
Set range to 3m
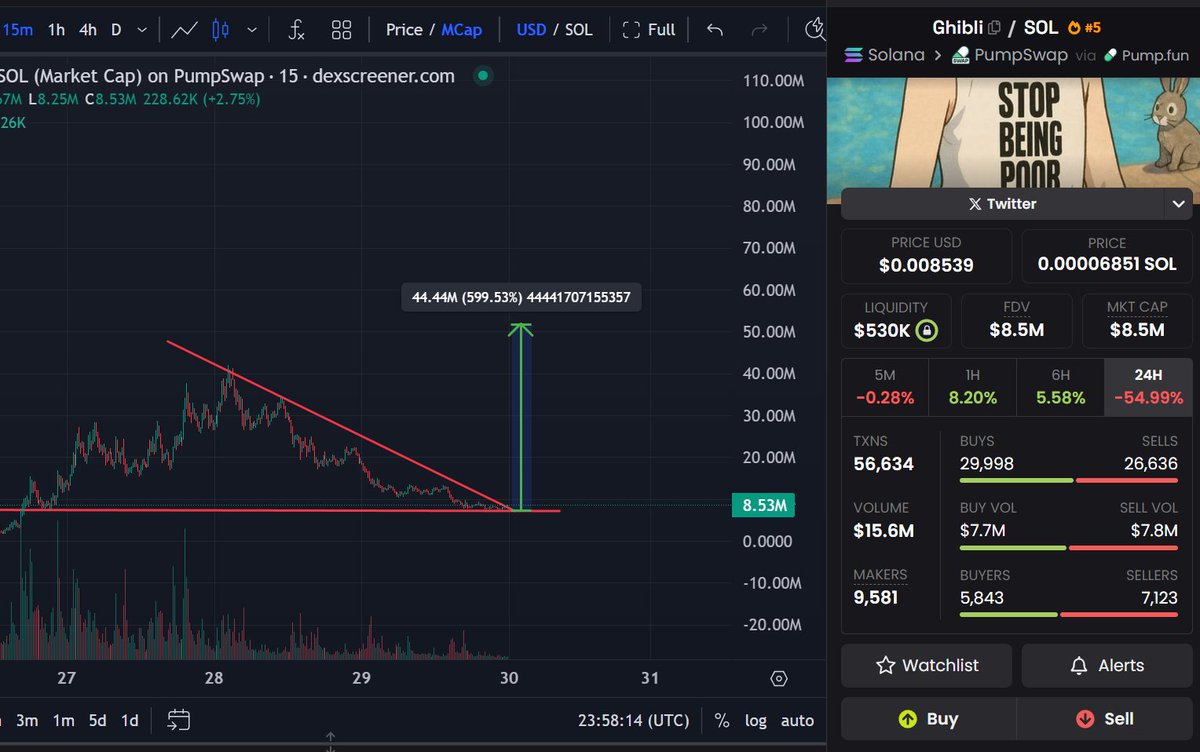pyautogui.click(x=27, y=720)
